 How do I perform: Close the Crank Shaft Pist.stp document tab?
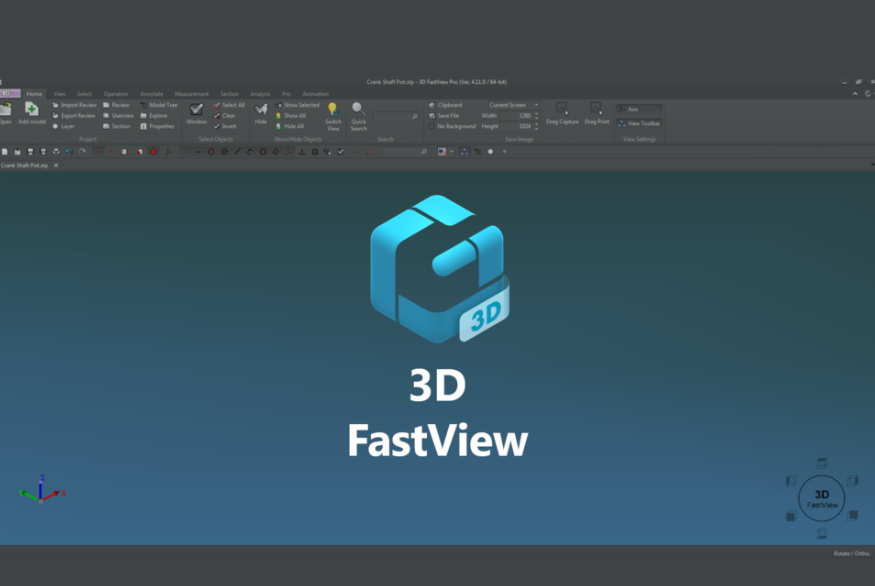pyautogui.click(x=56, y=165)
